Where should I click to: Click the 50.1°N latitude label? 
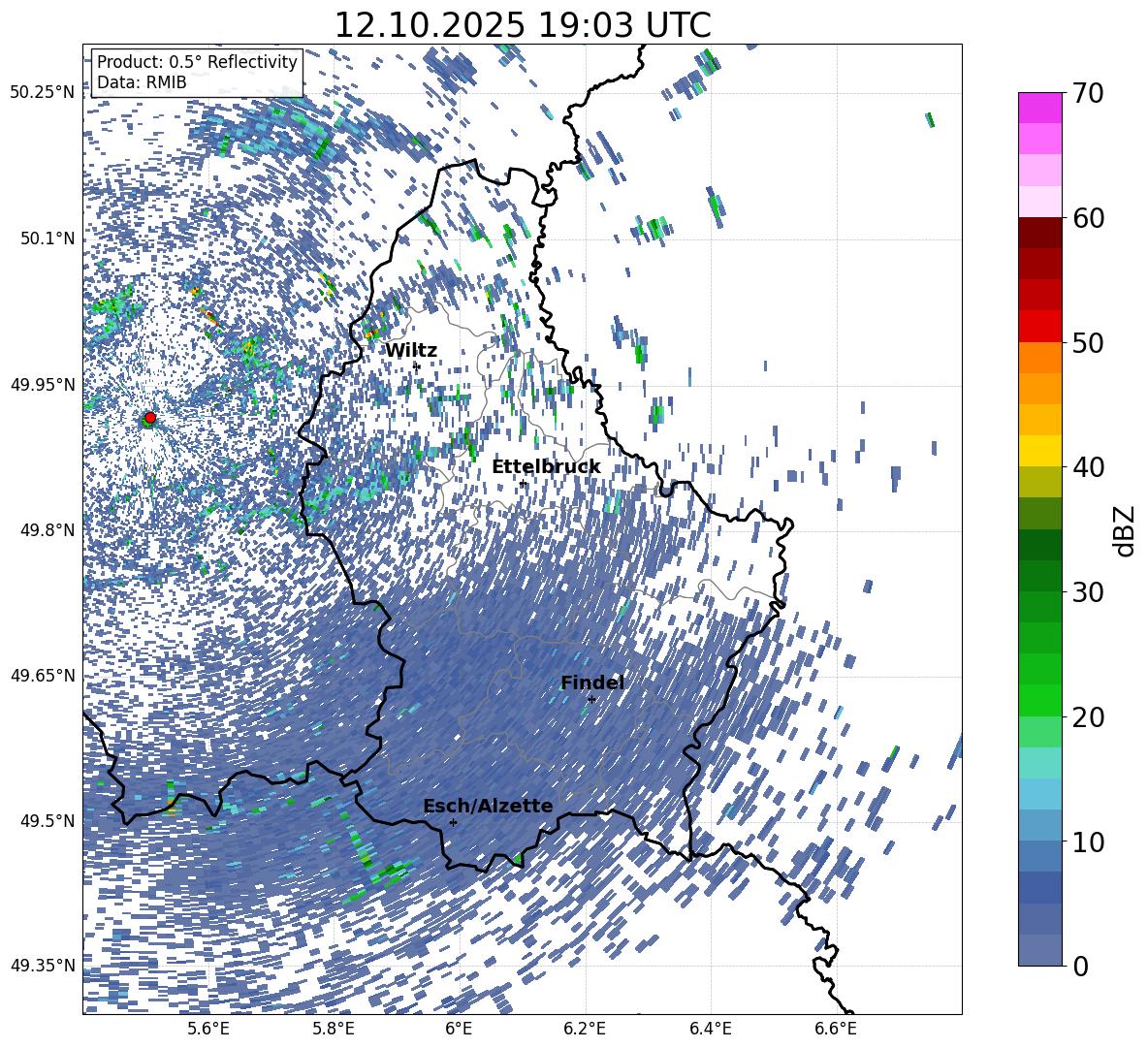click(47, 238)
